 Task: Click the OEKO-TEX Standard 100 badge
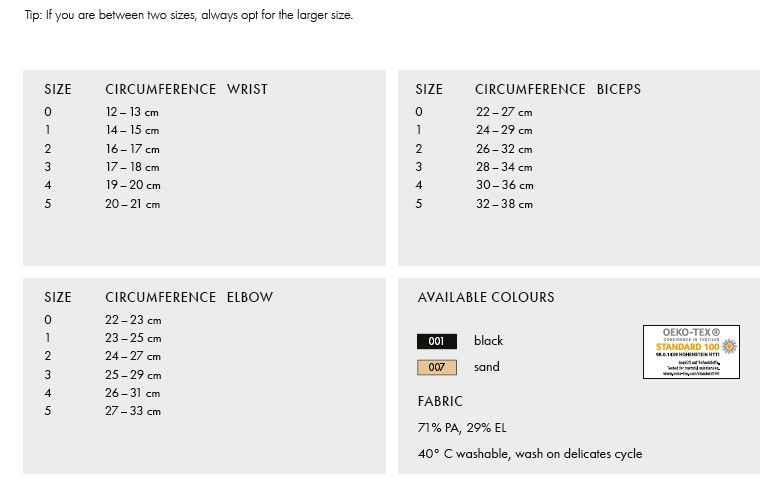click(x=691, y=352)
